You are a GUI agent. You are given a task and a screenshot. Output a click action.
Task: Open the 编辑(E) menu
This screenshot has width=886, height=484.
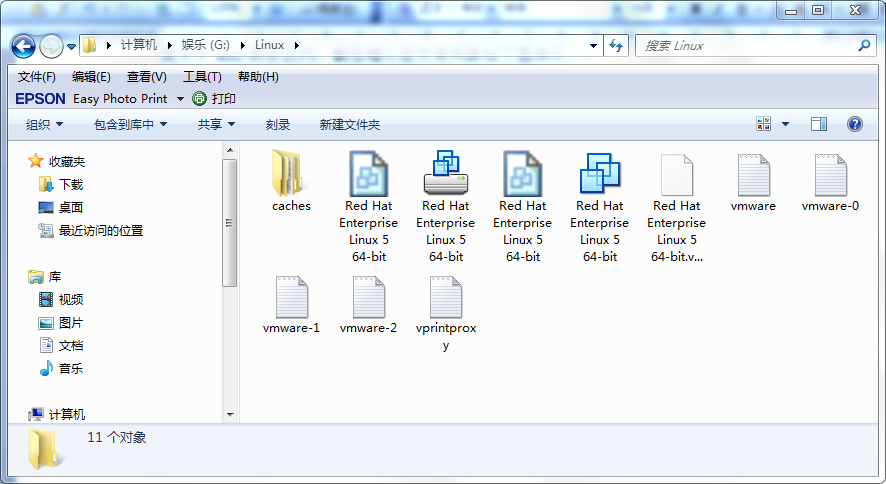click(91, 77)
